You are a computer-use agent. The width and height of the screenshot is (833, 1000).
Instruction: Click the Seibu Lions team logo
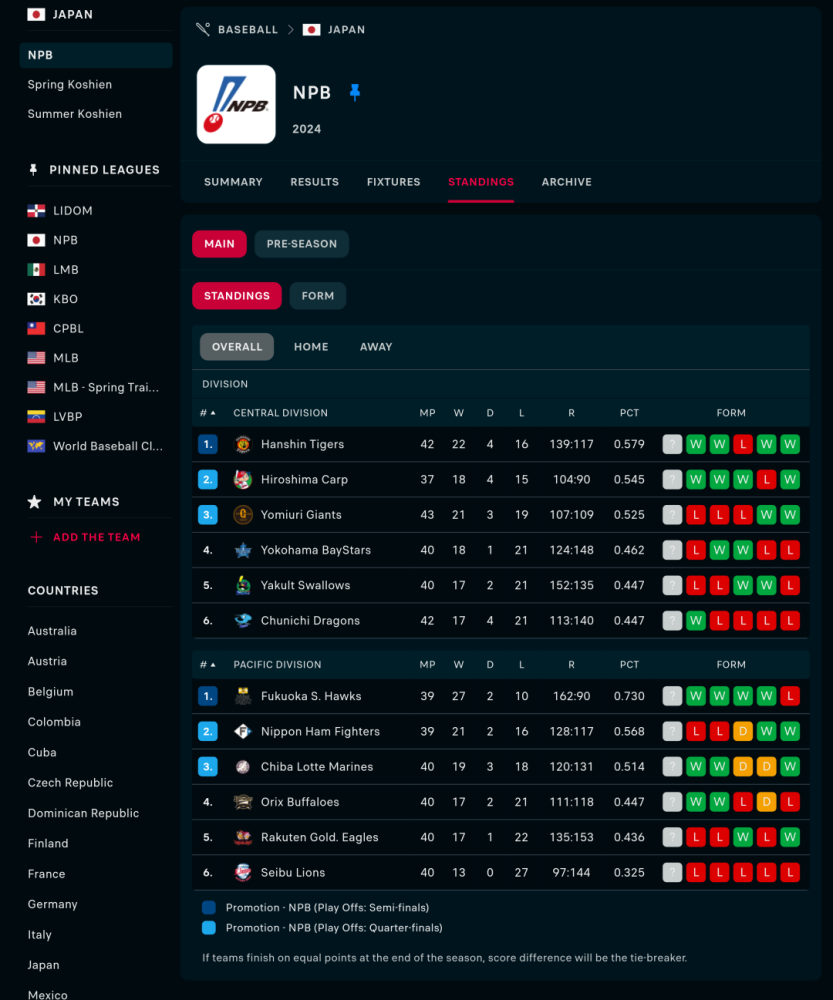242,872
